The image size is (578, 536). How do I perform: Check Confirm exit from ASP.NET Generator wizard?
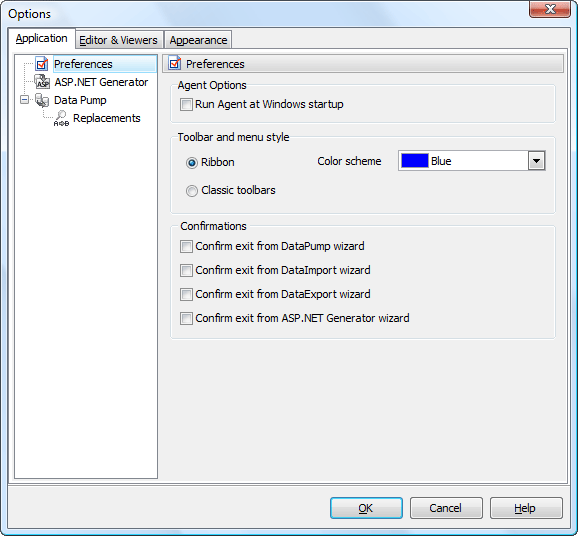click(x=186, y=318)
